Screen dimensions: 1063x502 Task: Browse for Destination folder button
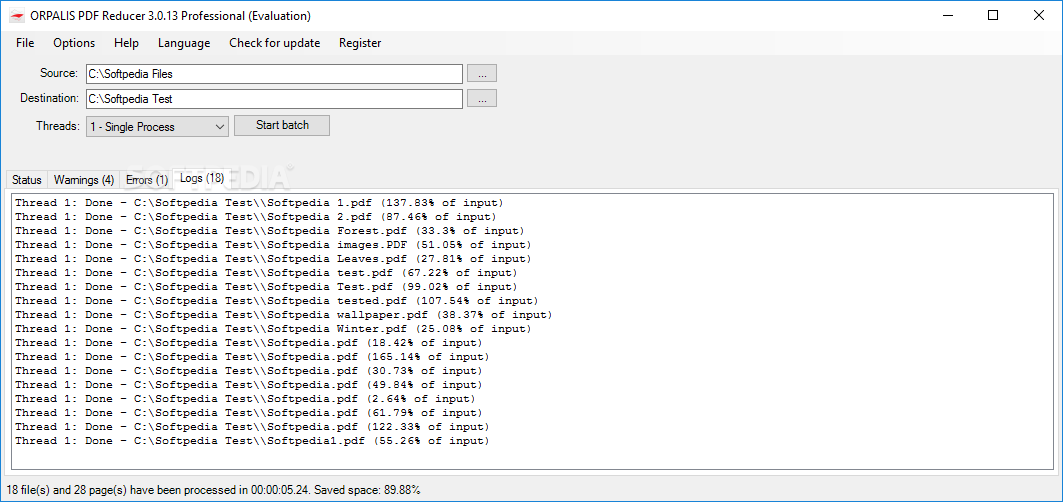(x=482, y=98)
